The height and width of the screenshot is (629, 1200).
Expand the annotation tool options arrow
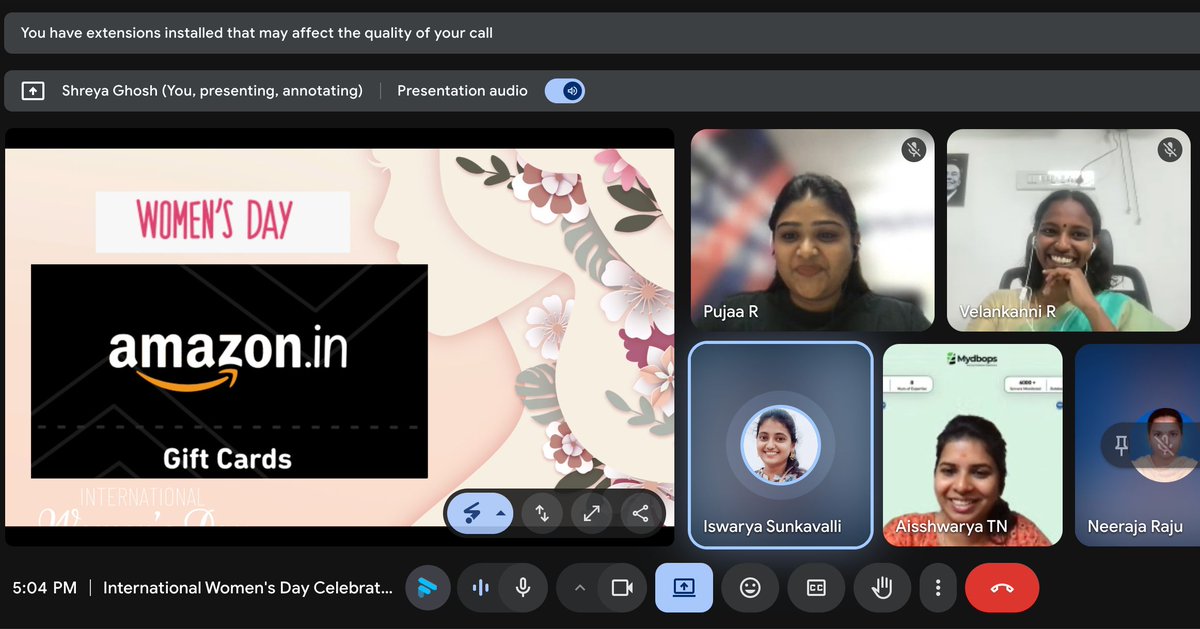coord(501,513)
